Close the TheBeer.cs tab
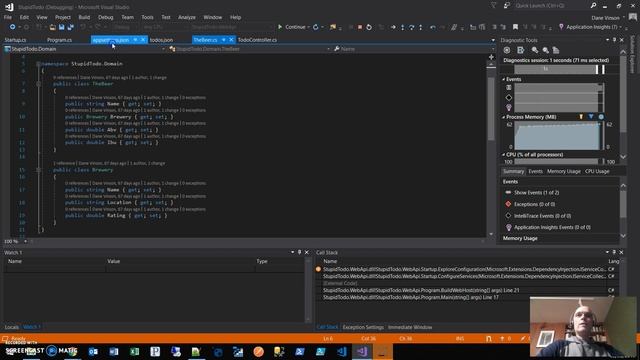This screenshot has height=360, width=640. (231, 40)
